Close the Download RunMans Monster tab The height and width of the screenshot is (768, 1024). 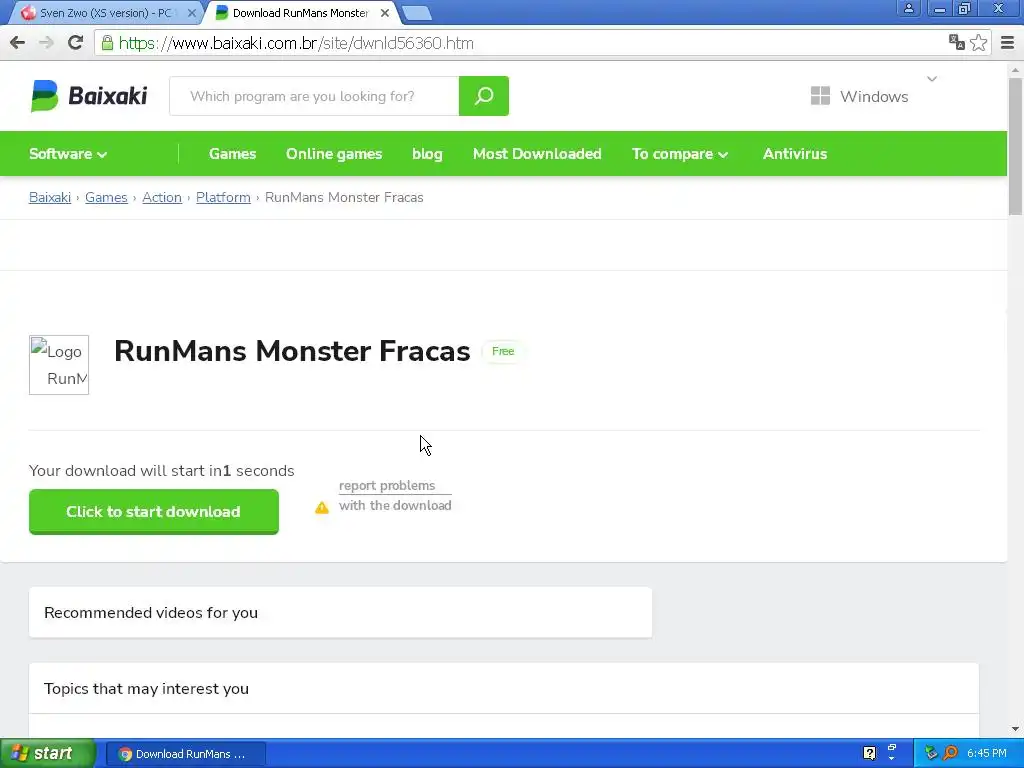click(x=385, y=13)
